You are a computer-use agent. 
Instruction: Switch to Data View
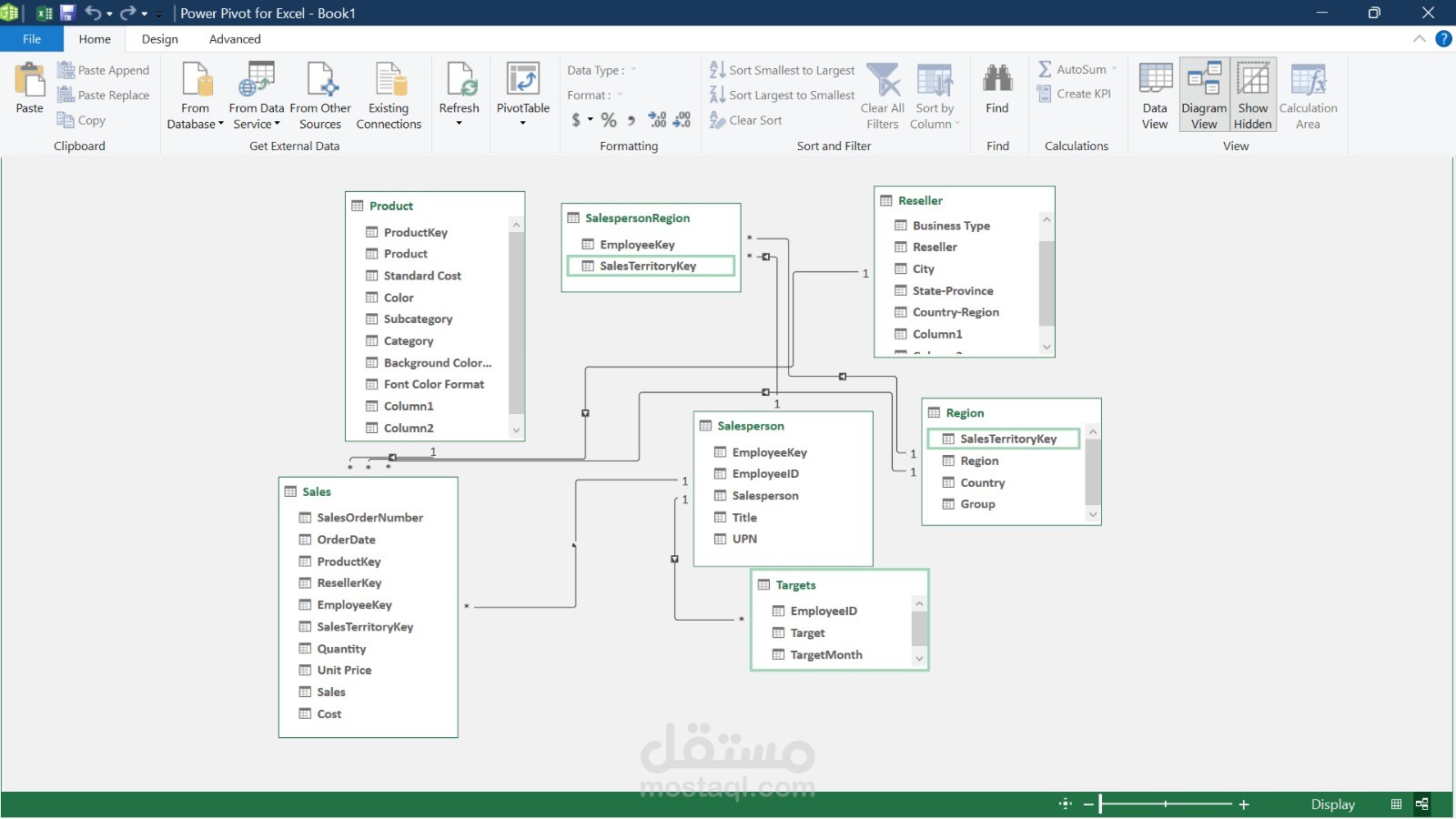pyautogui.click(x=1155, y=96)
